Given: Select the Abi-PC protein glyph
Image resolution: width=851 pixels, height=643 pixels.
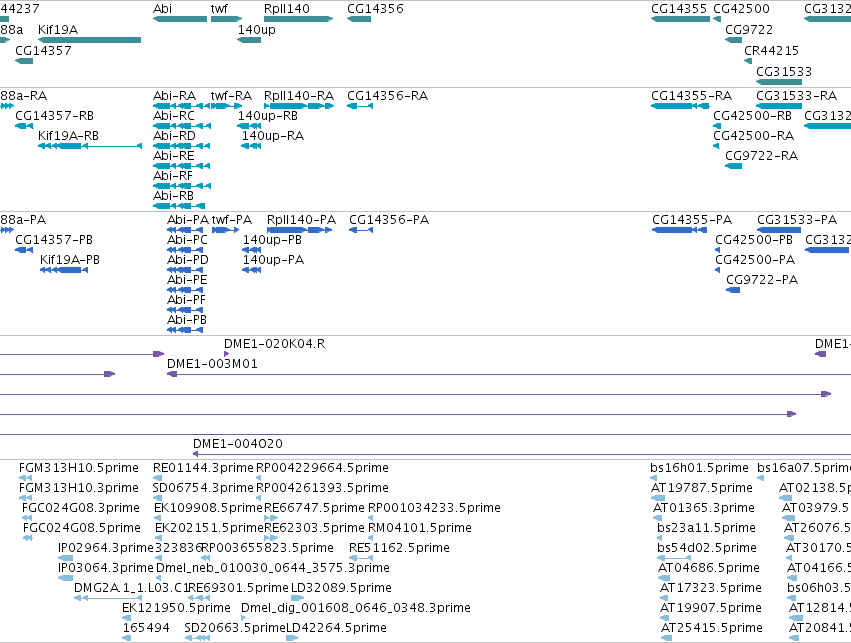Looking at the screenshot, I should (x=185, y=250).
